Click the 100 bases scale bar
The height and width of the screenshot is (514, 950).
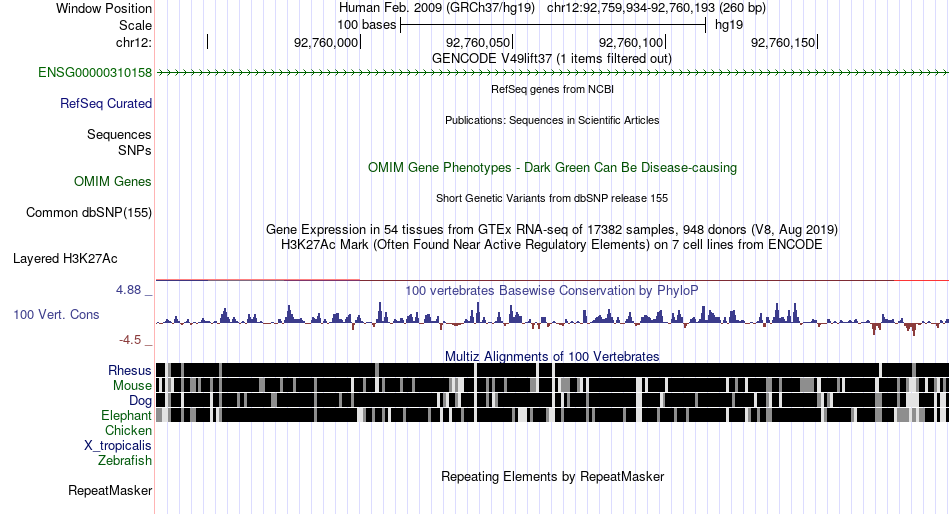[553, 25]
